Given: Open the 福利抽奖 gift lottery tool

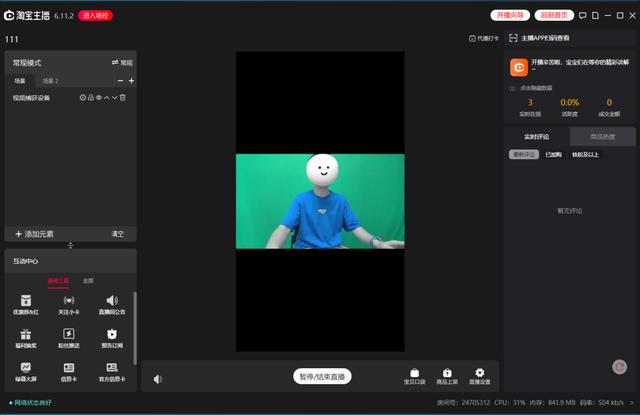Looking at the screenshot, I should 26,338.
